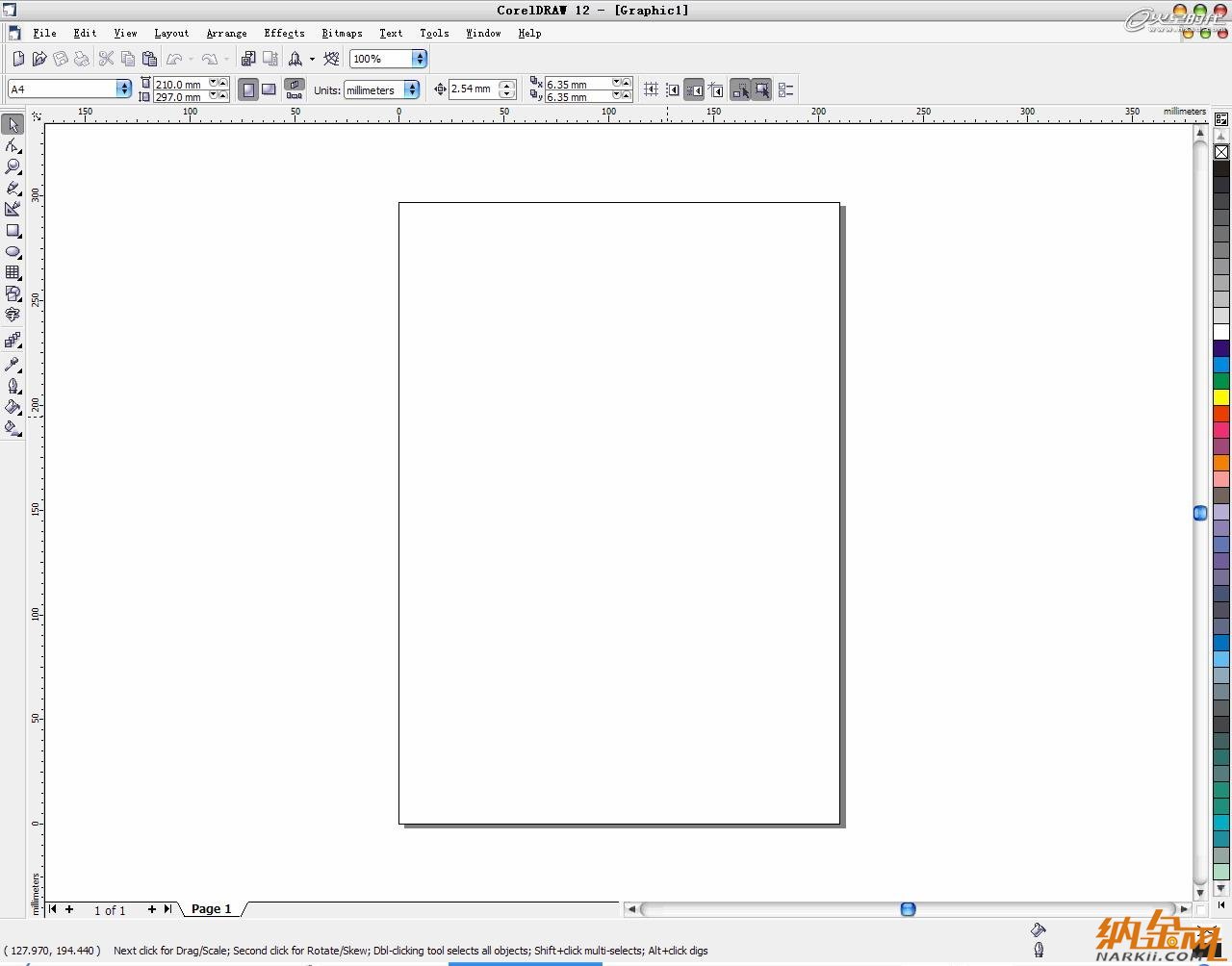Increase duplicate distance x 6.35 mm

click(x=626, y=81)
